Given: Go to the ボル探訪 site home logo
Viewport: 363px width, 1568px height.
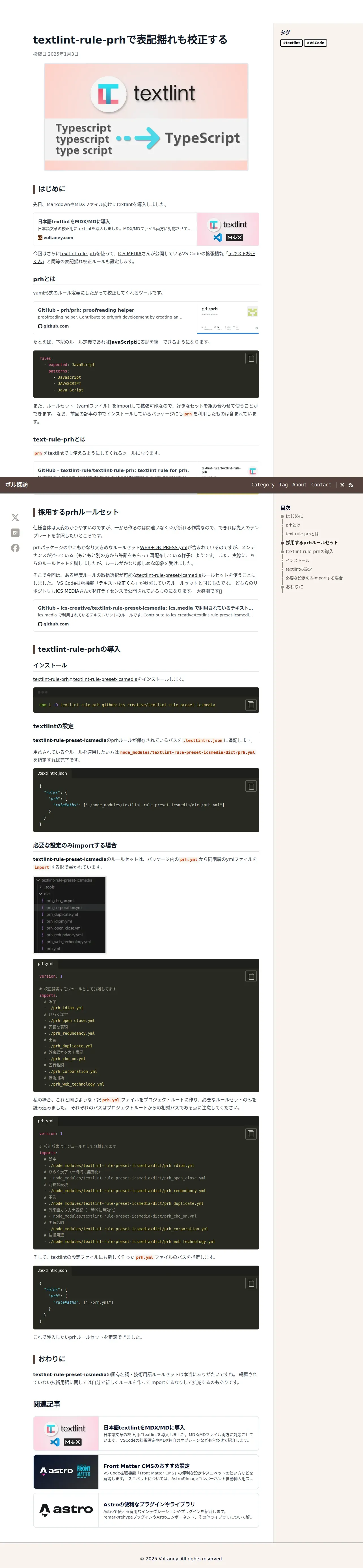Looking at the screenshot, I should [16, 485].
